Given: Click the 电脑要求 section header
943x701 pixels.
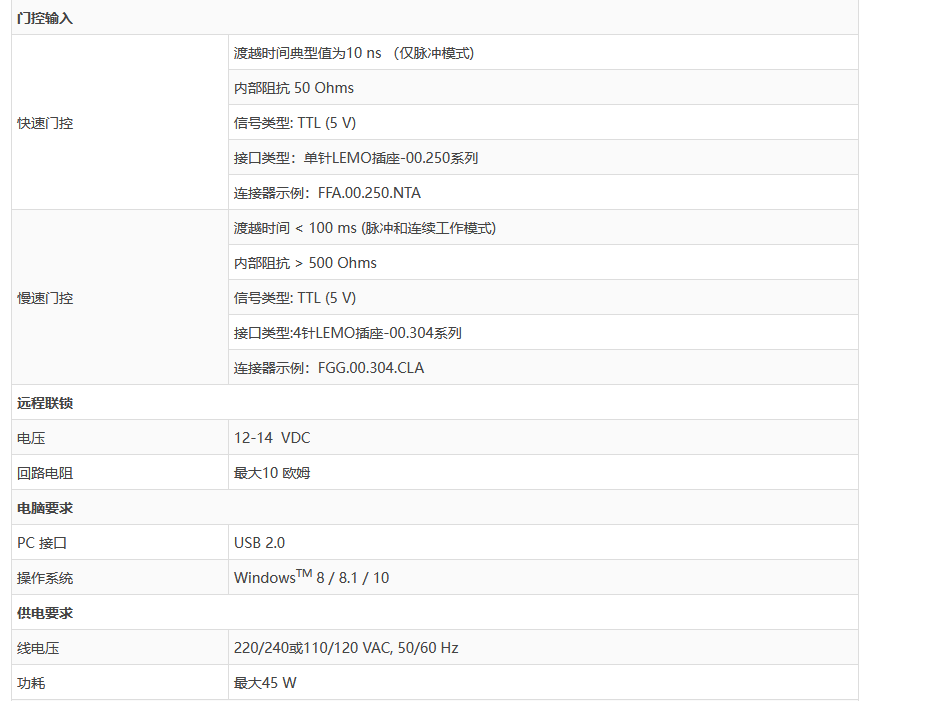Looking at the screenshot, I should [45, 508].
